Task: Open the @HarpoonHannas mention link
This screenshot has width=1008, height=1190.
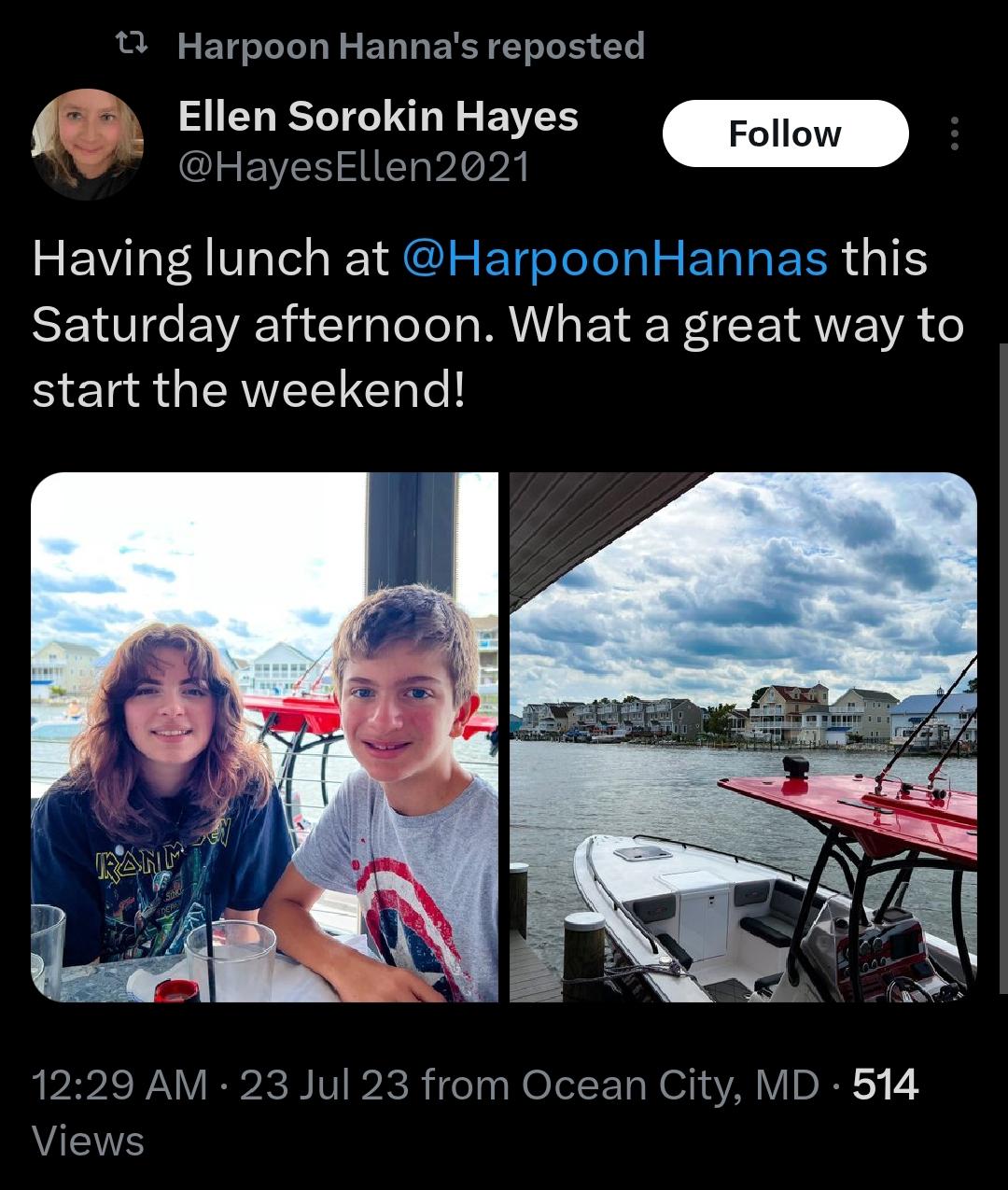Action: click(x=615, y=259)
